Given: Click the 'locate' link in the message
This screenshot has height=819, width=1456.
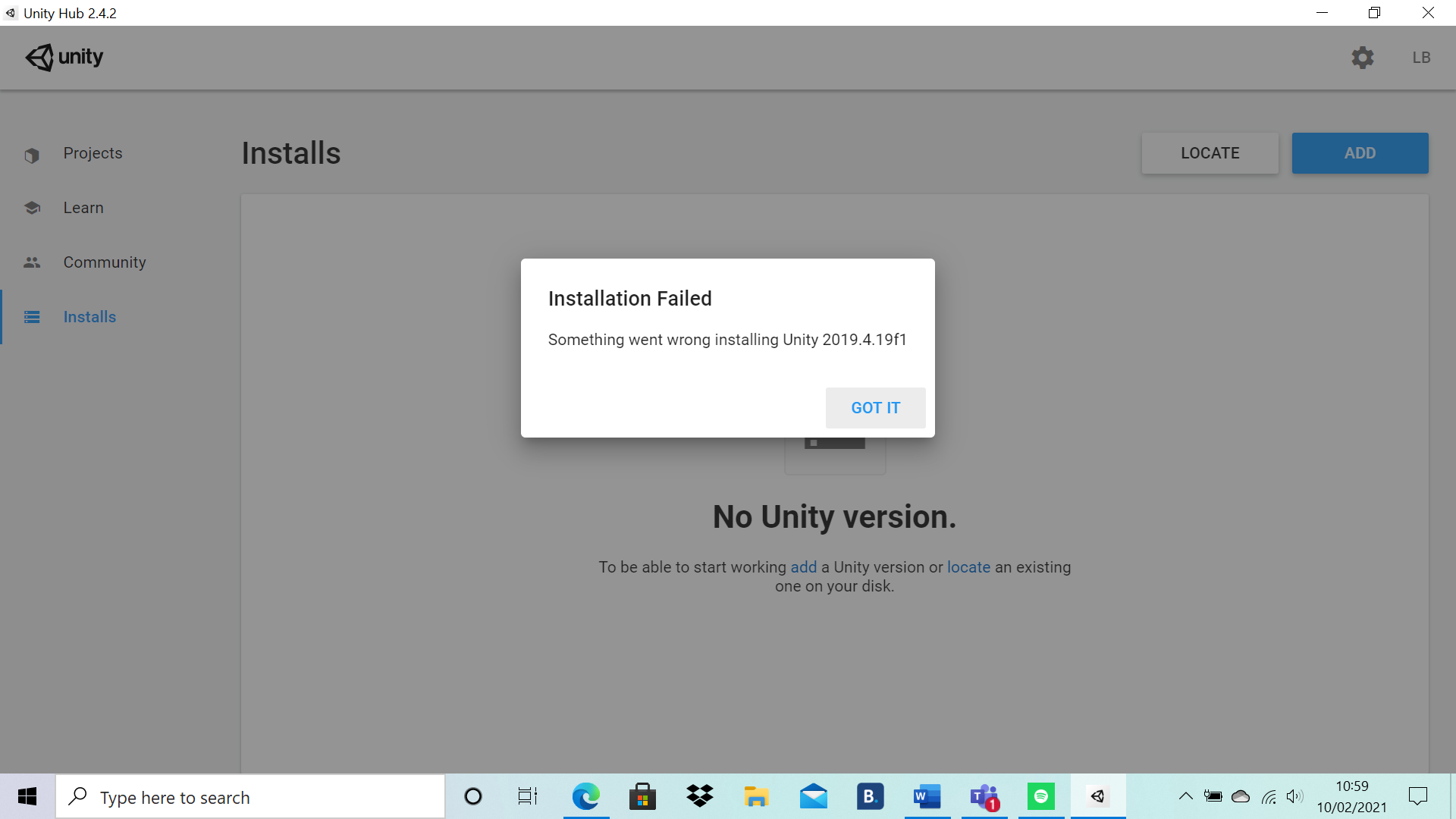Looking at the screenshot, I should (968, 566).
